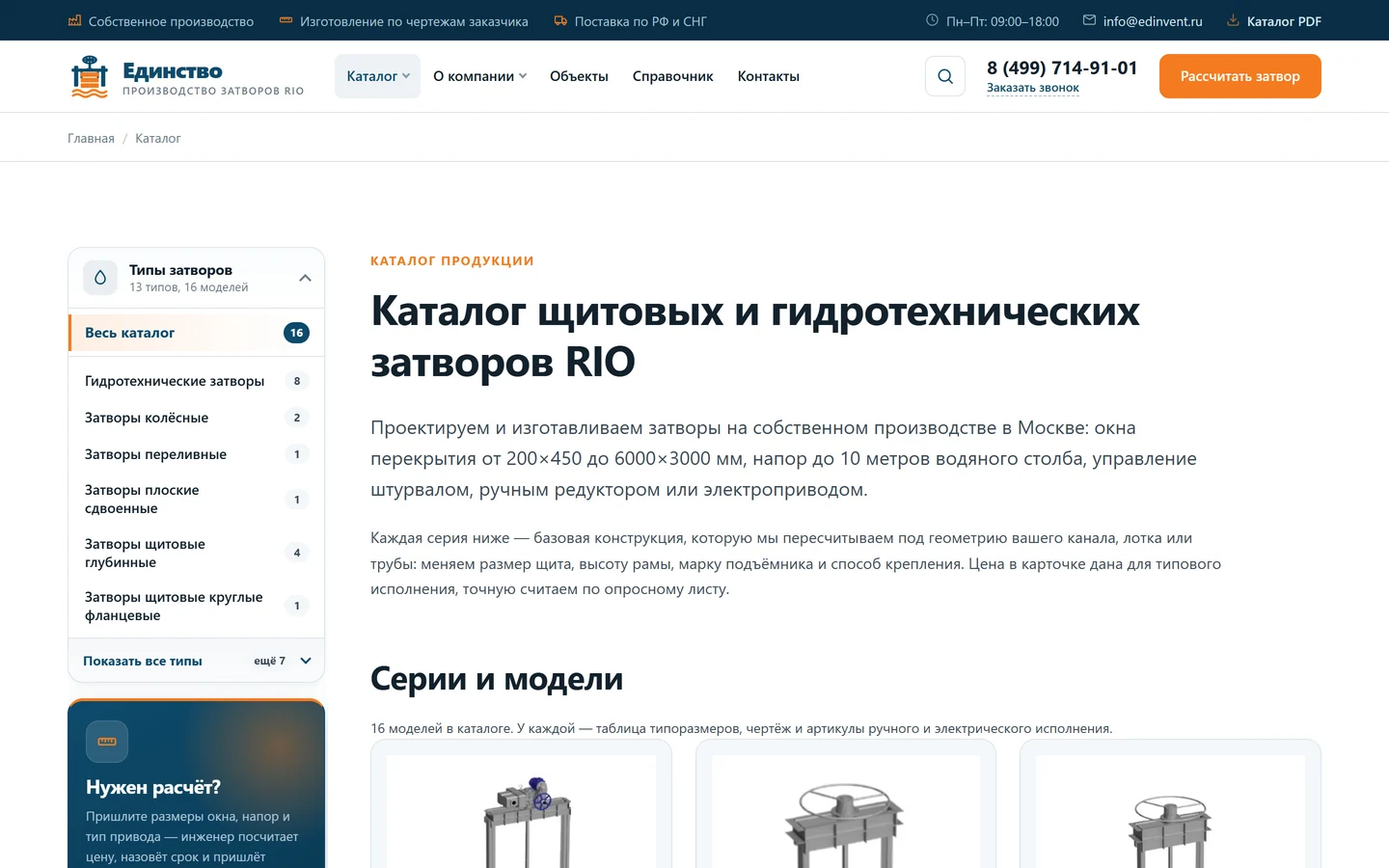
Task: Select Весь каталог in sidebar
Action: coord(196,333)
